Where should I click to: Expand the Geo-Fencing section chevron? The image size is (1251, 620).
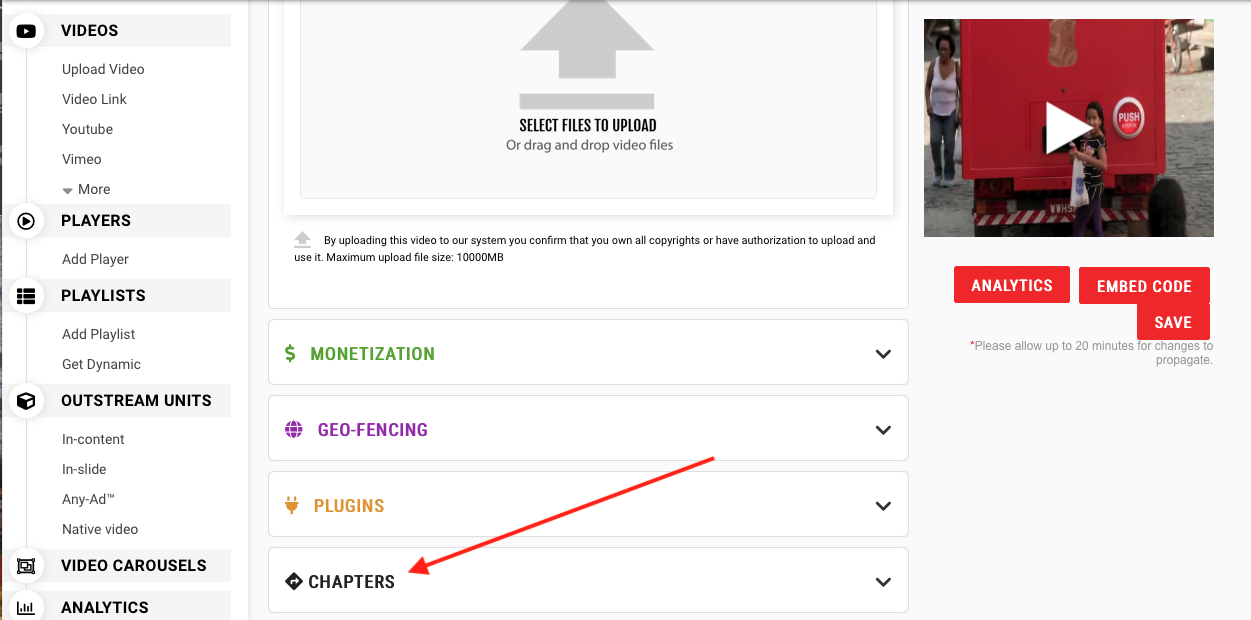pyautogui.click(x=883, y=430)
